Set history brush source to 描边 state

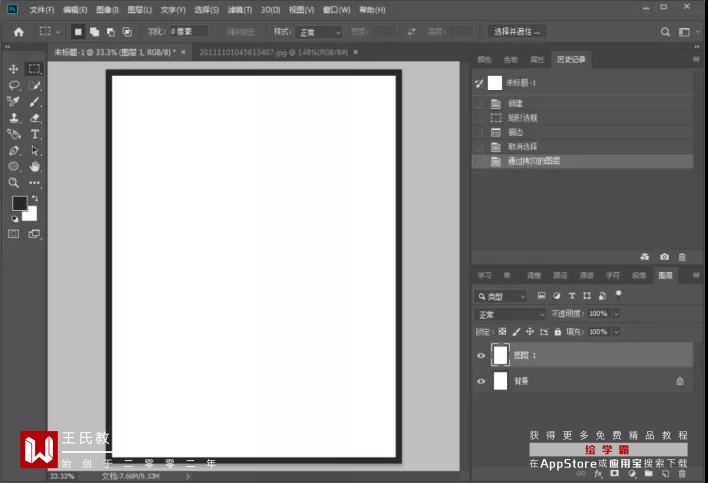479,132
